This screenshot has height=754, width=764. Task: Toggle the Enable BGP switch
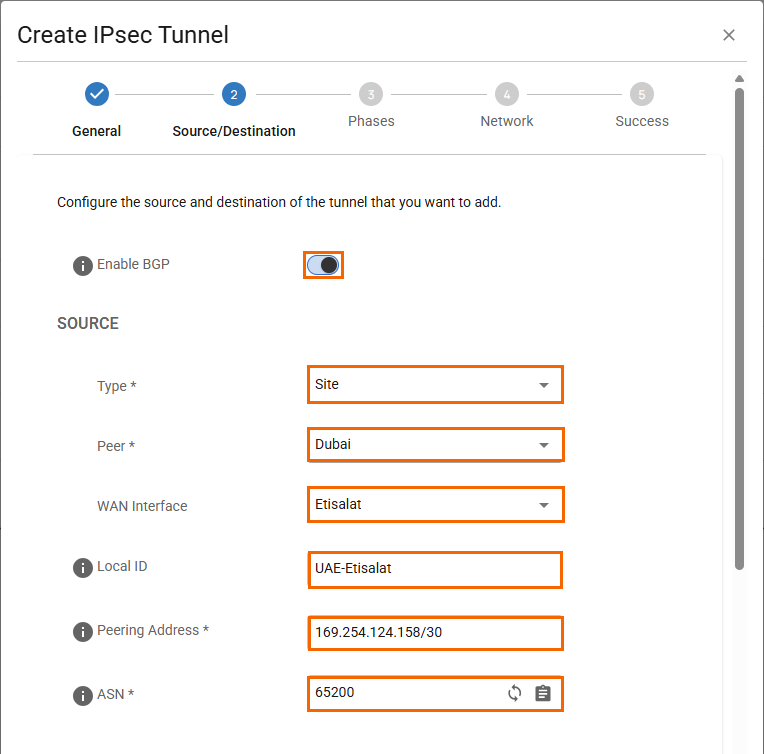click(323, 265)
